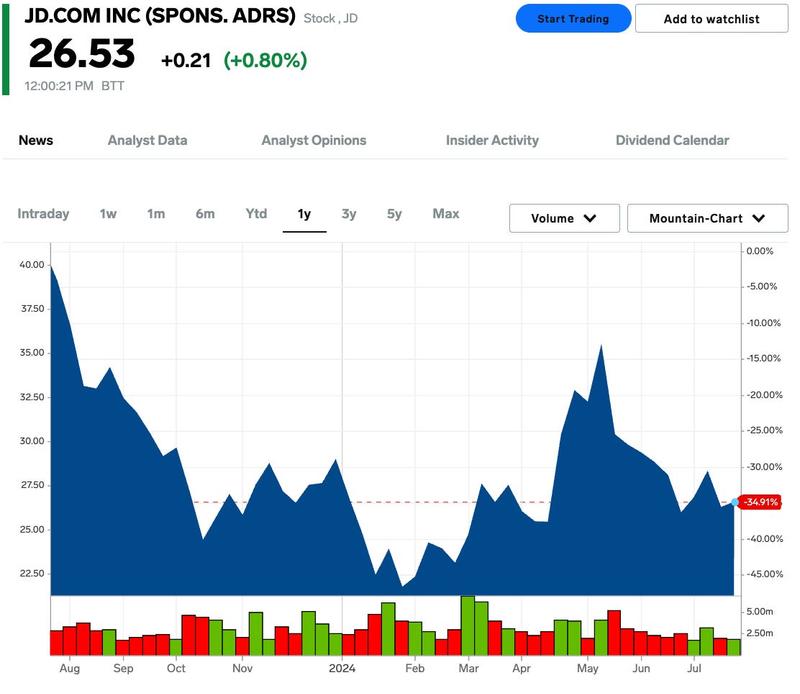800x694 pixels.
Task: Click the Oct label on the time axis
Action: pyautogui.click(x=176, y=668)
